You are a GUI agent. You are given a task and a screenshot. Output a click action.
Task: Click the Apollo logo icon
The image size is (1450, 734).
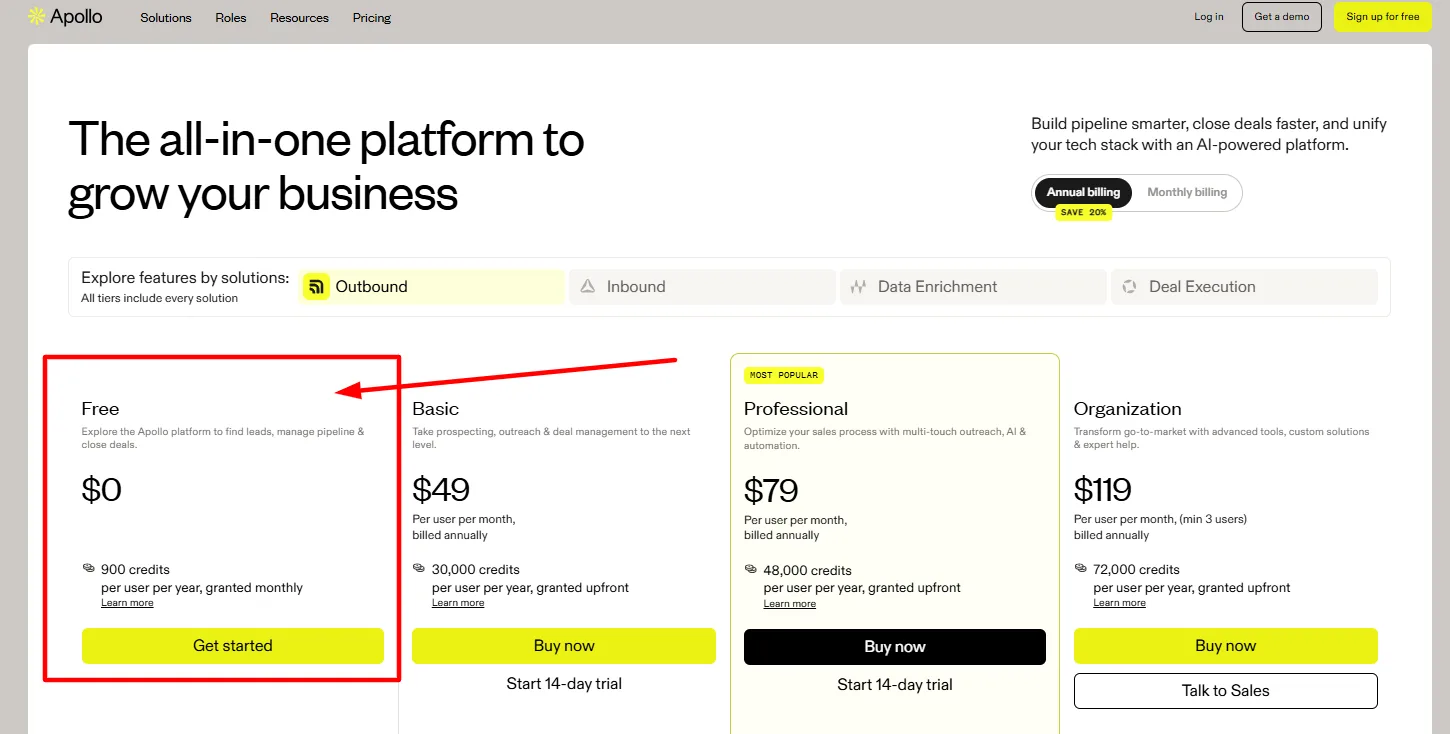point(36,16)
